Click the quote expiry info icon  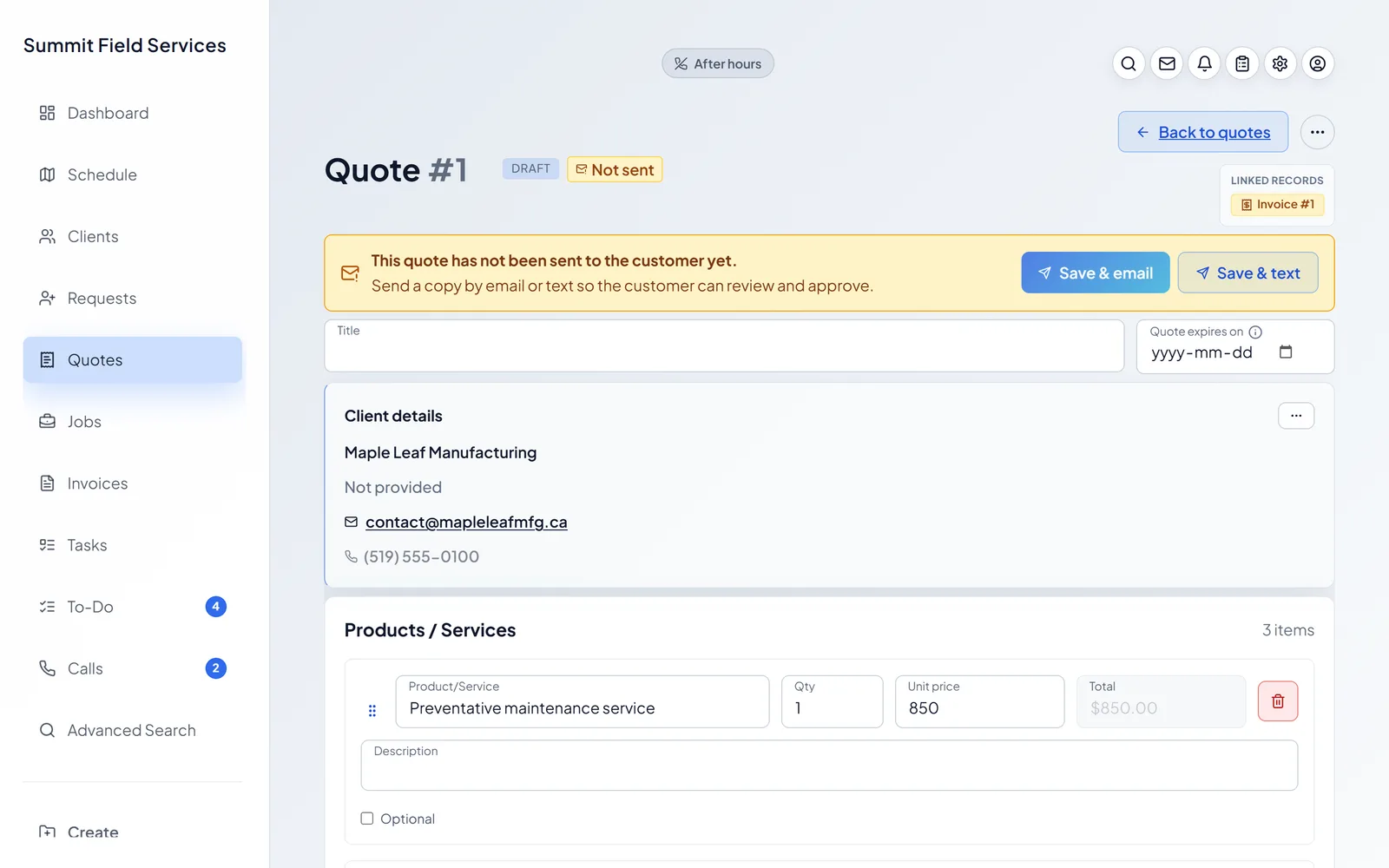click(x=1255, y=332)
